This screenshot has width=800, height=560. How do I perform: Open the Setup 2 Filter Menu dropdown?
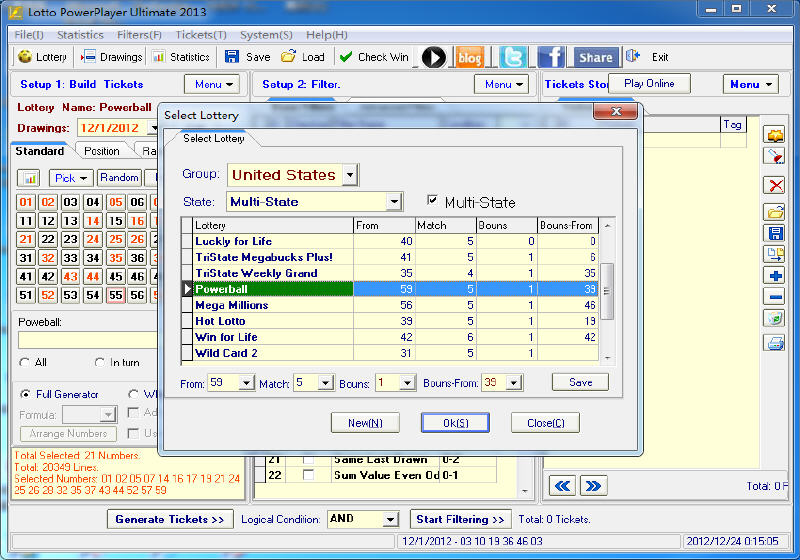(x=503, y=84)
